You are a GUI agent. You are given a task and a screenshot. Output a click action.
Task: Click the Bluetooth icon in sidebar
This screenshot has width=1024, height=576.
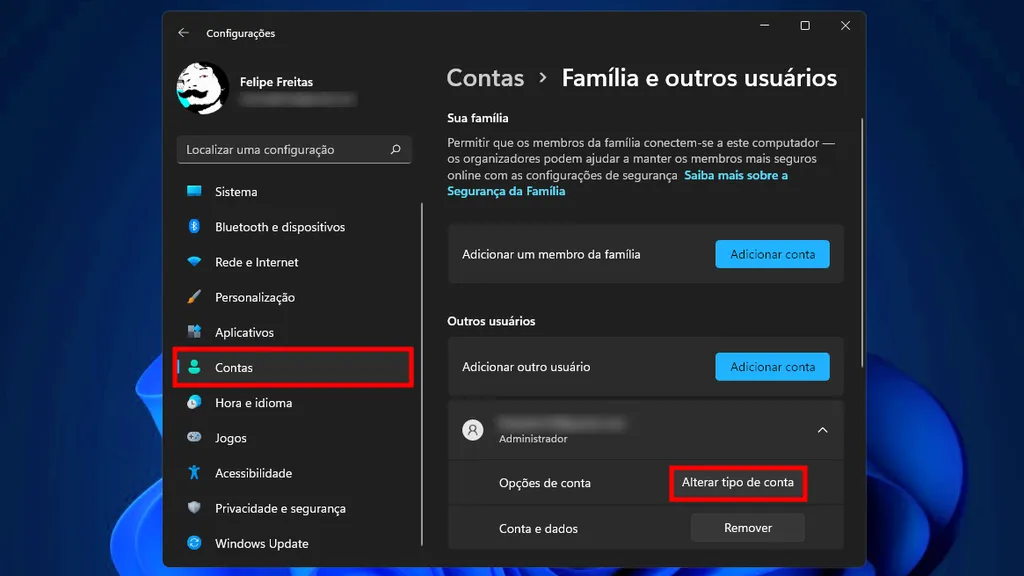[x=194, y=226]
